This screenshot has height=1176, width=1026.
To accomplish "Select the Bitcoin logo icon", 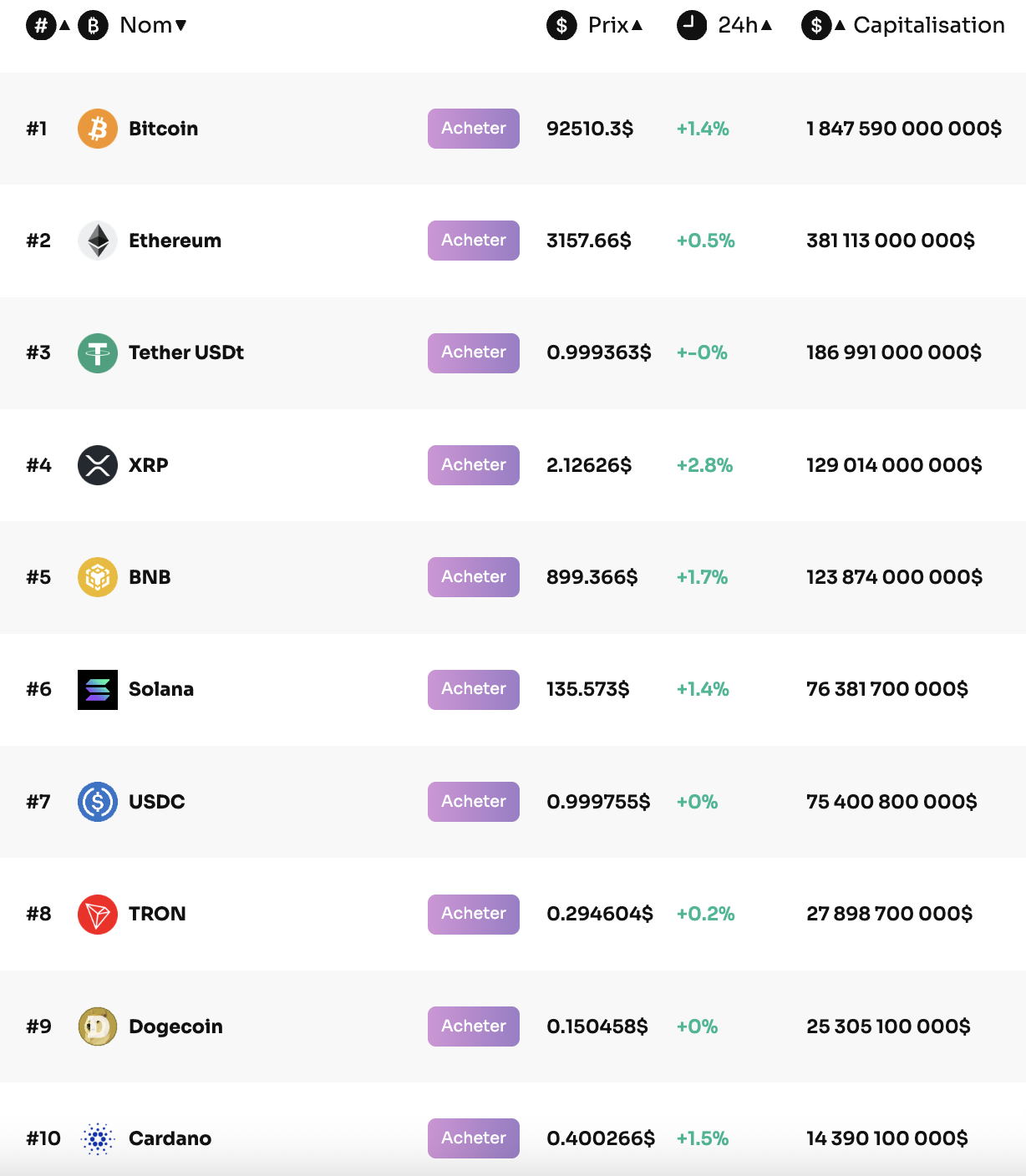I will click(98, 129).
